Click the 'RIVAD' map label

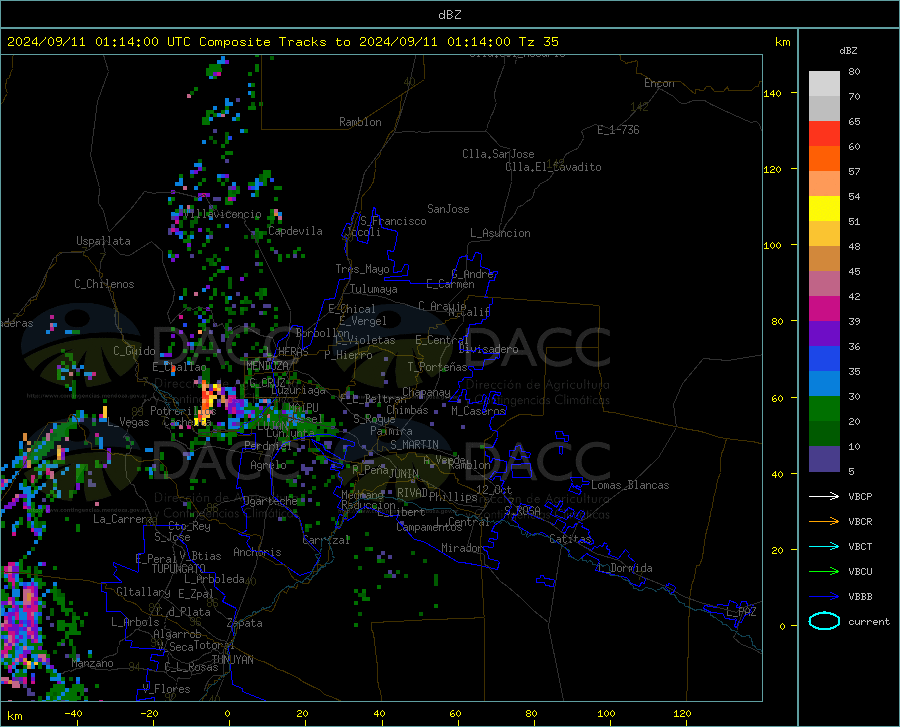click(x=412, y=493)
